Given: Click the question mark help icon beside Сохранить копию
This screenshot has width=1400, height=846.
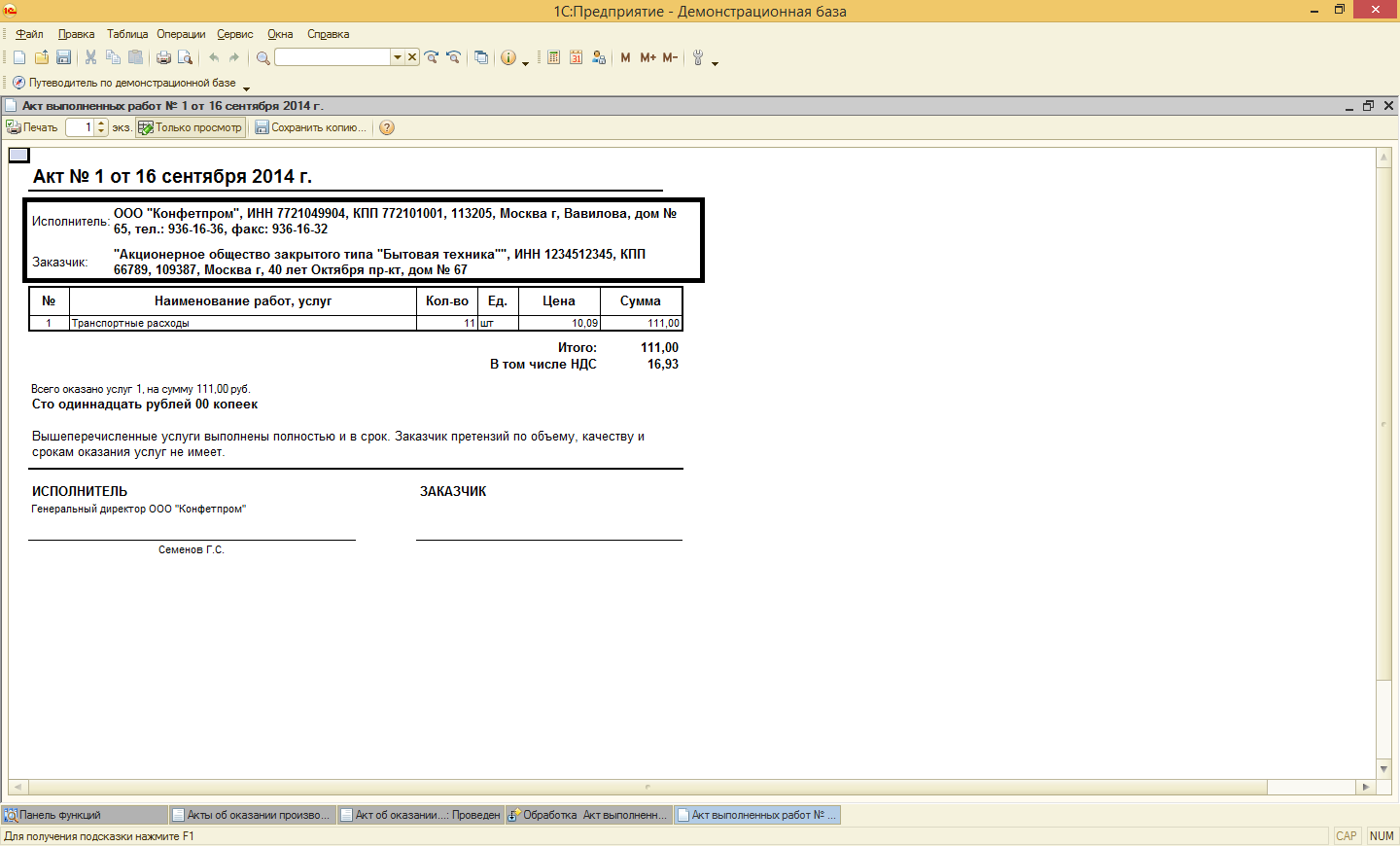Looking at the screenshot, I should 387,127.
